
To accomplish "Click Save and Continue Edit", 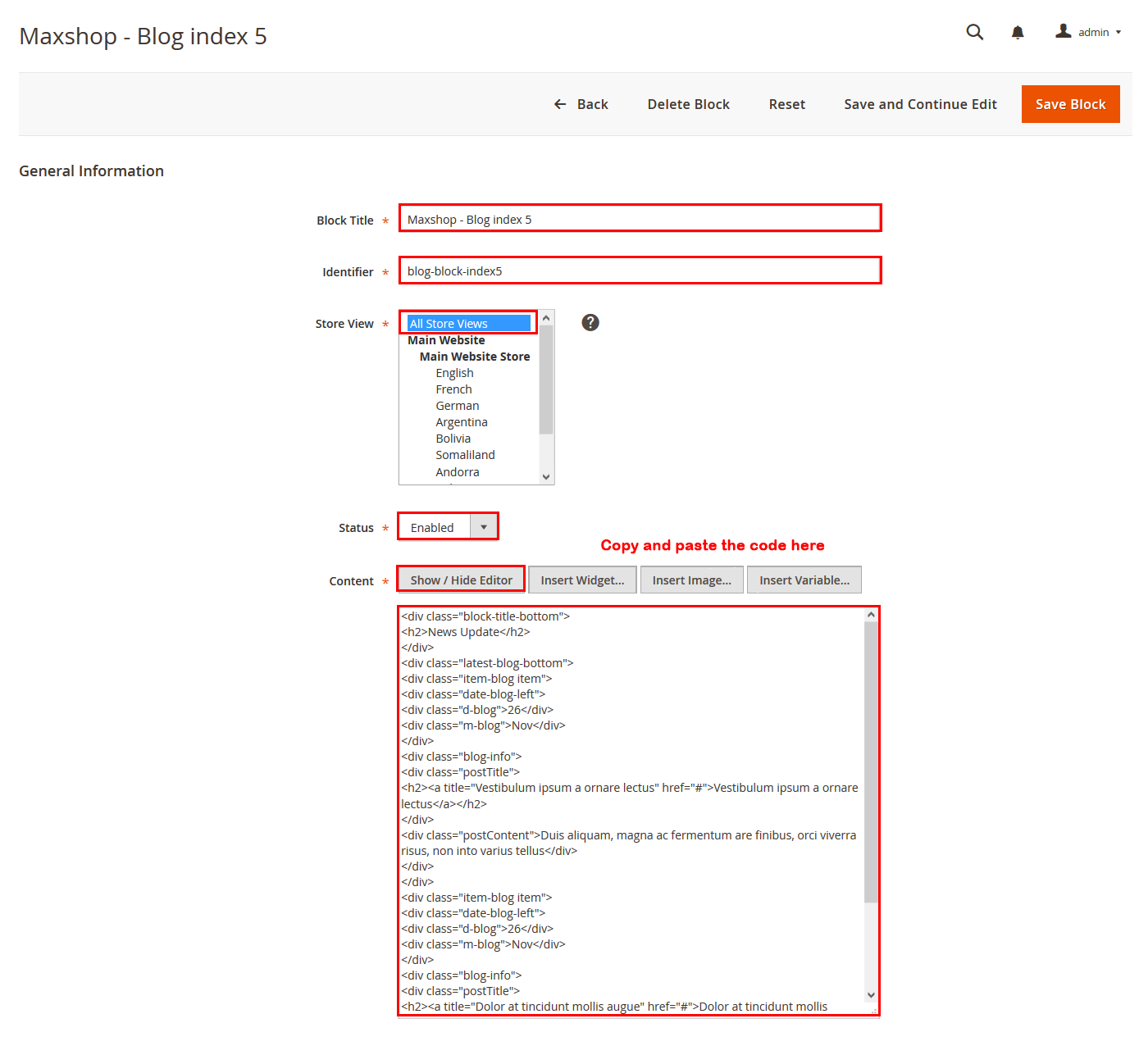I will 920,104.
